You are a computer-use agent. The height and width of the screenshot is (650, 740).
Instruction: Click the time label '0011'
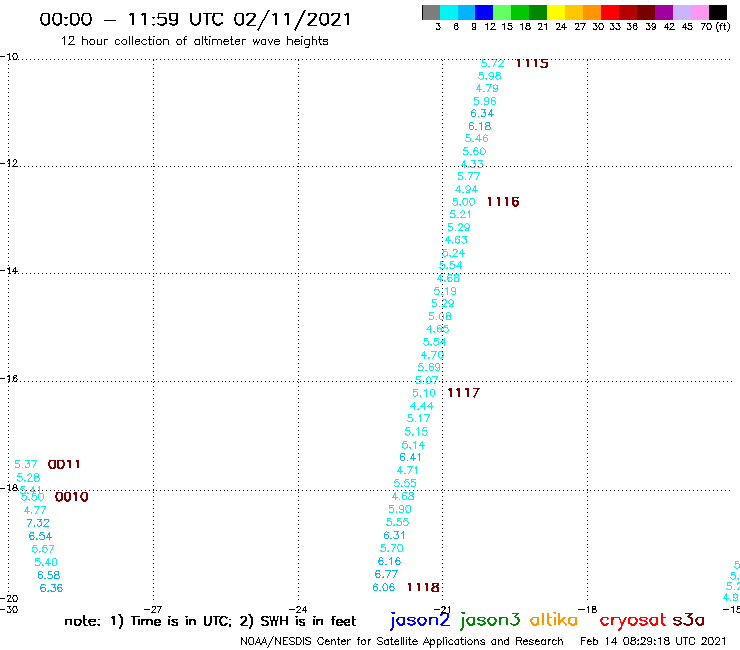[64, 464]
